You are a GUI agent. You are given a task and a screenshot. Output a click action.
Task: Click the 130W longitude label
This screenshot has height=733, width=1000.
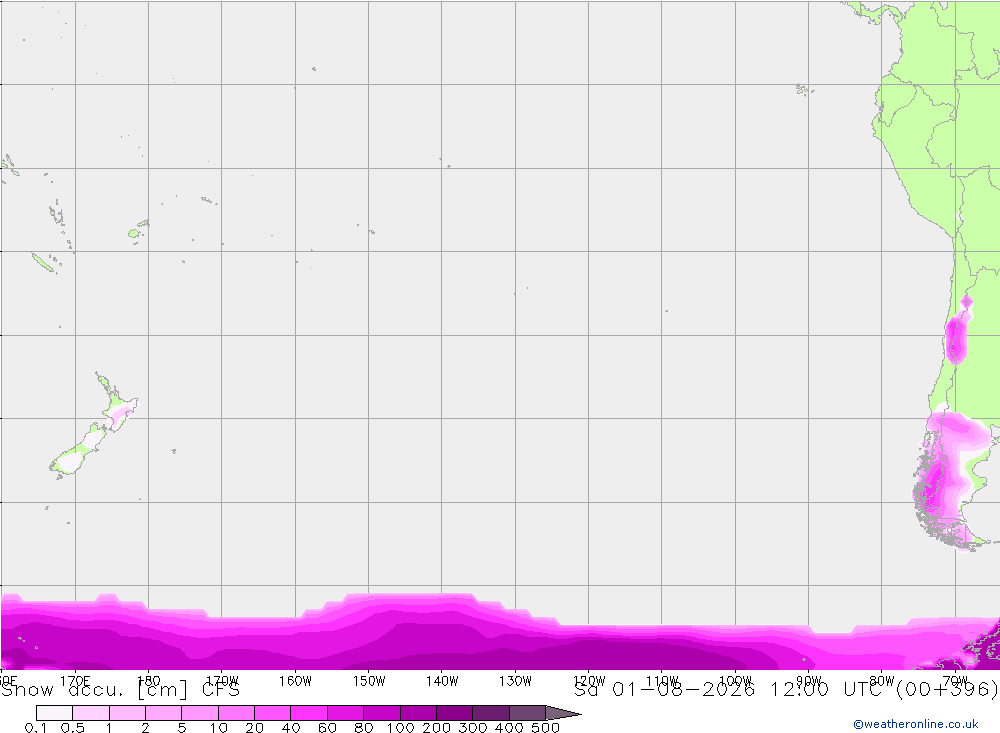(515, 681)
